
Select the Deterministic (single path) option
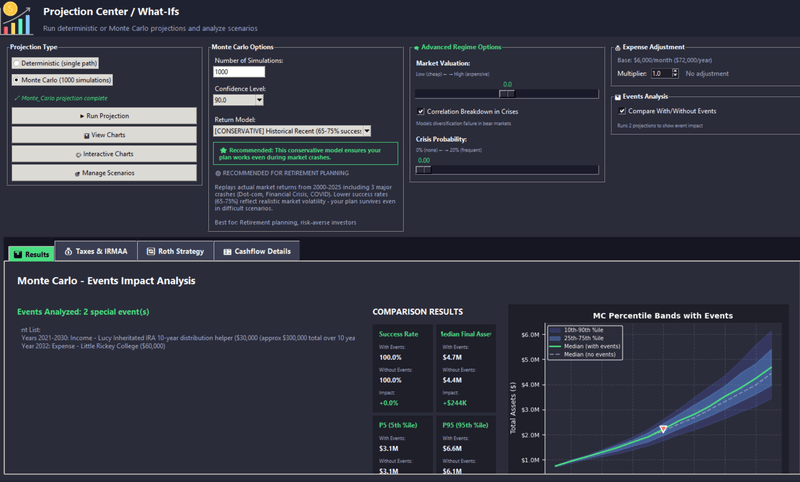(x=17, y=63)
